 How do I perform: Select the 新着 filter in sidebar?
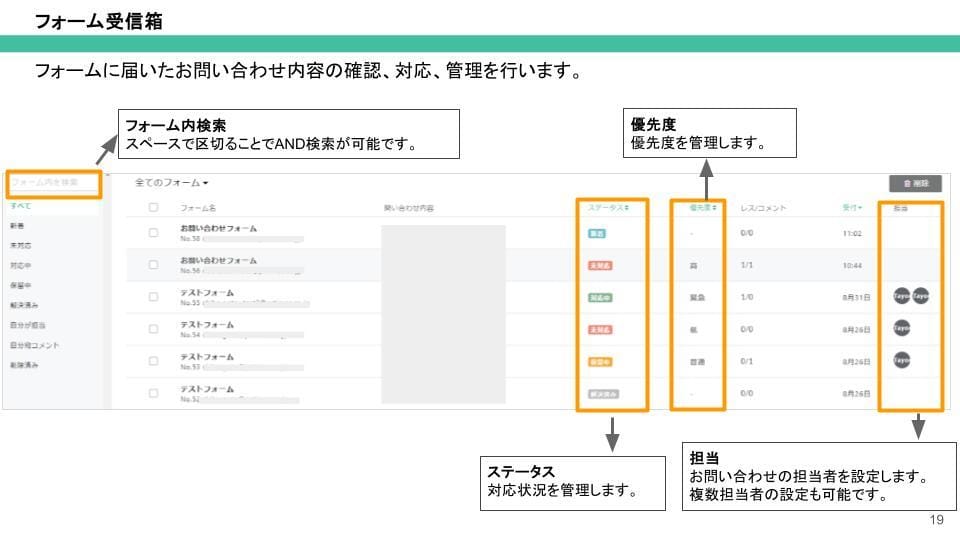[x=17, y=226]
